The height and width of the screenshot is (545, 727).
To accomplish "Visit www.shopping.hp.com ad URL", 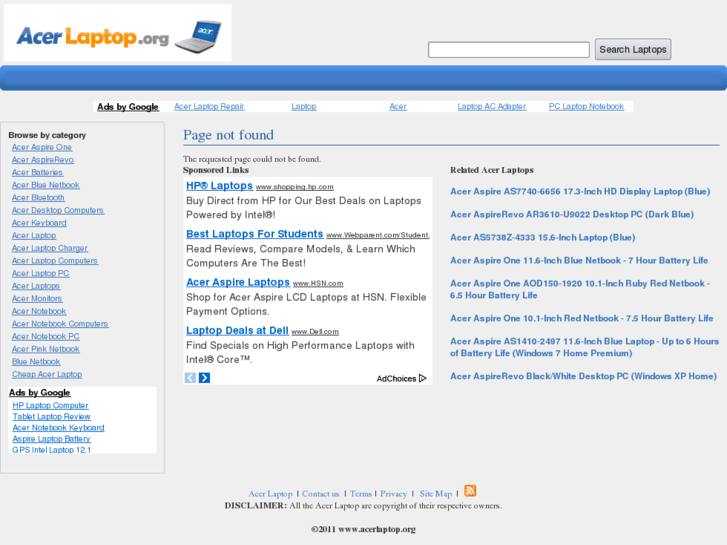I will point(294,187).
